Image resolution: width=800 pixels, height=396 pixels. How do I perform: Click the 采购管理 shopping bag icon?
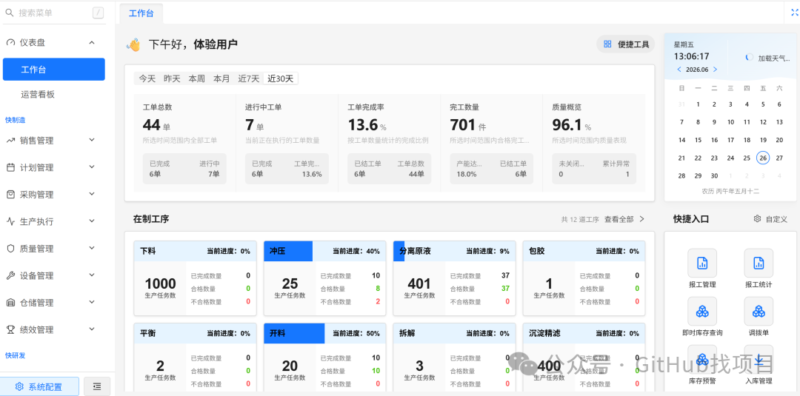click(11, 194)
